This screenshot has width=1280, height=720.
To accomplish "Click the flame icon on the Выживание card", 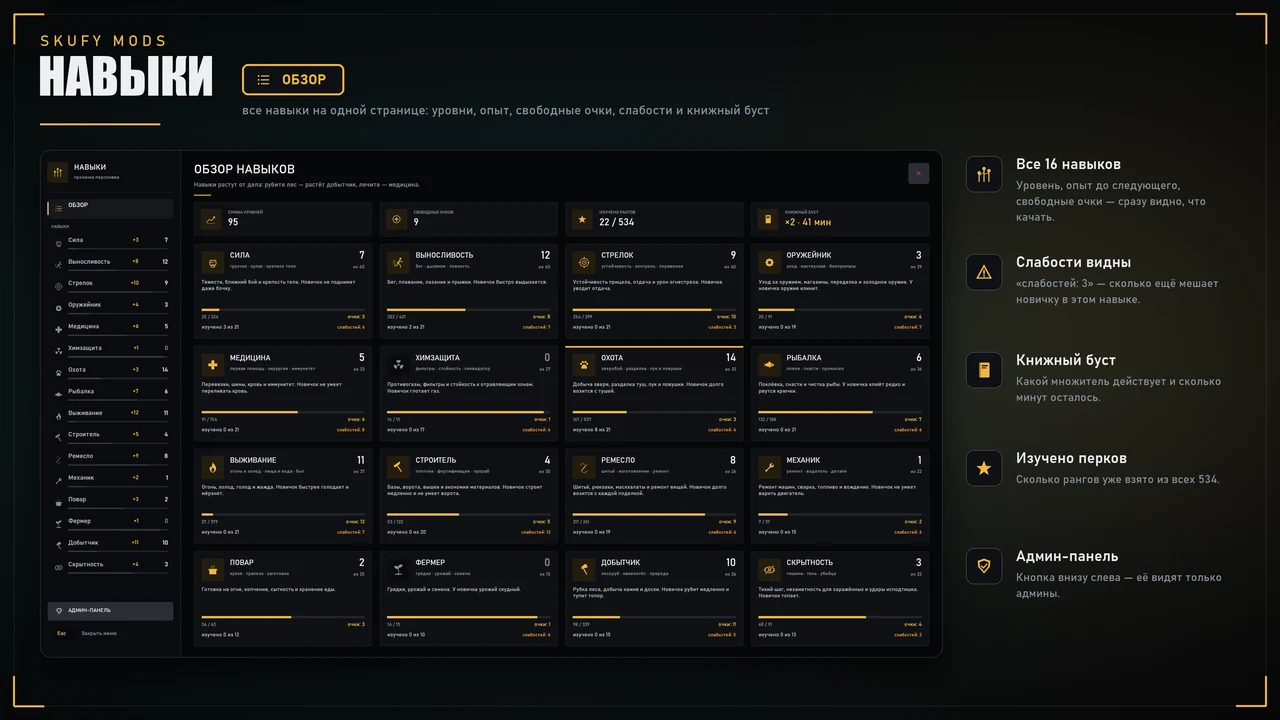I will [212, 467].
